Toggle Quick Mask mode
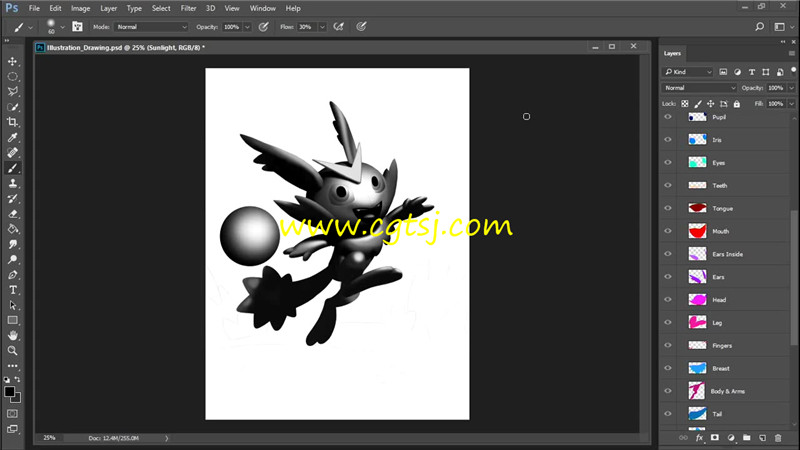This screenshot has width=800, height=450. coord(12,414)
